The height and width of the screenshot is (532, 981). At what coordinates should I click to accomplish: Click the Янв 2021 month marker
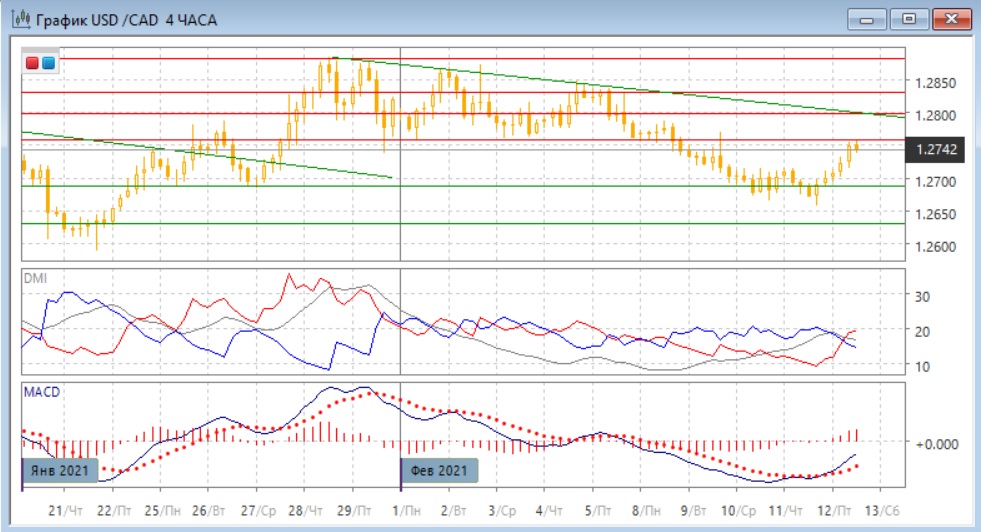60,469
